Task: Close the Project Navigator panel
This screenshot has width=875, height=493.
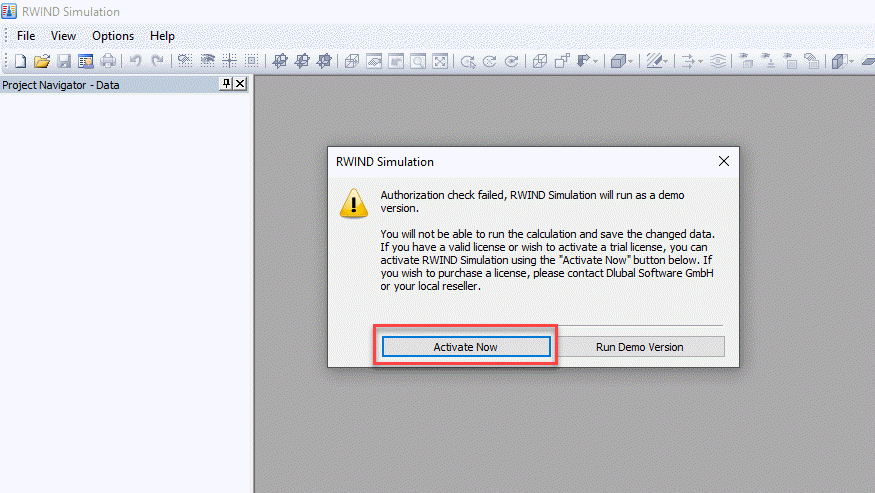Action: 240,84
